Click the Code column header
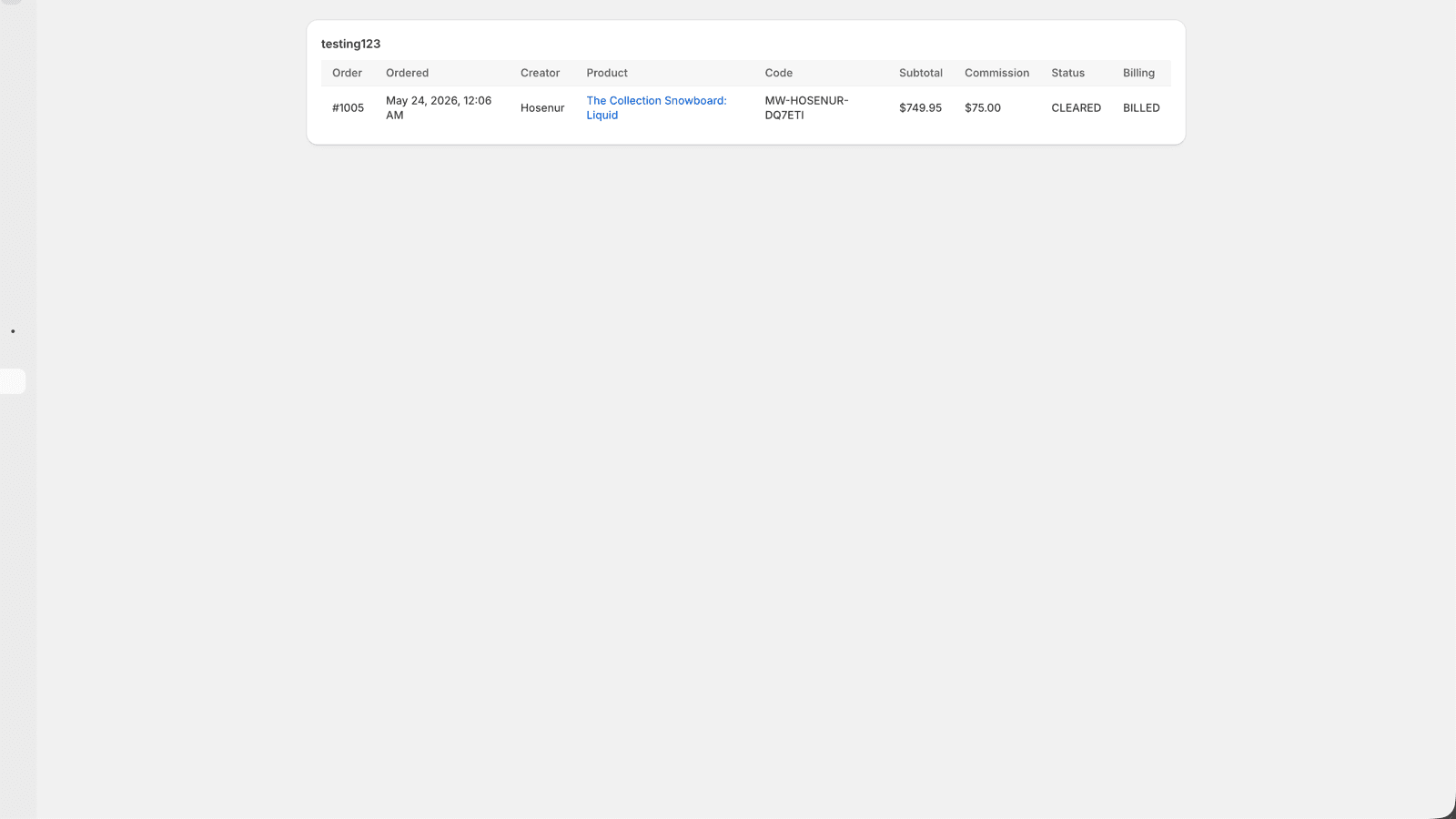This screenshot has height=819, width=1456. 778,73
